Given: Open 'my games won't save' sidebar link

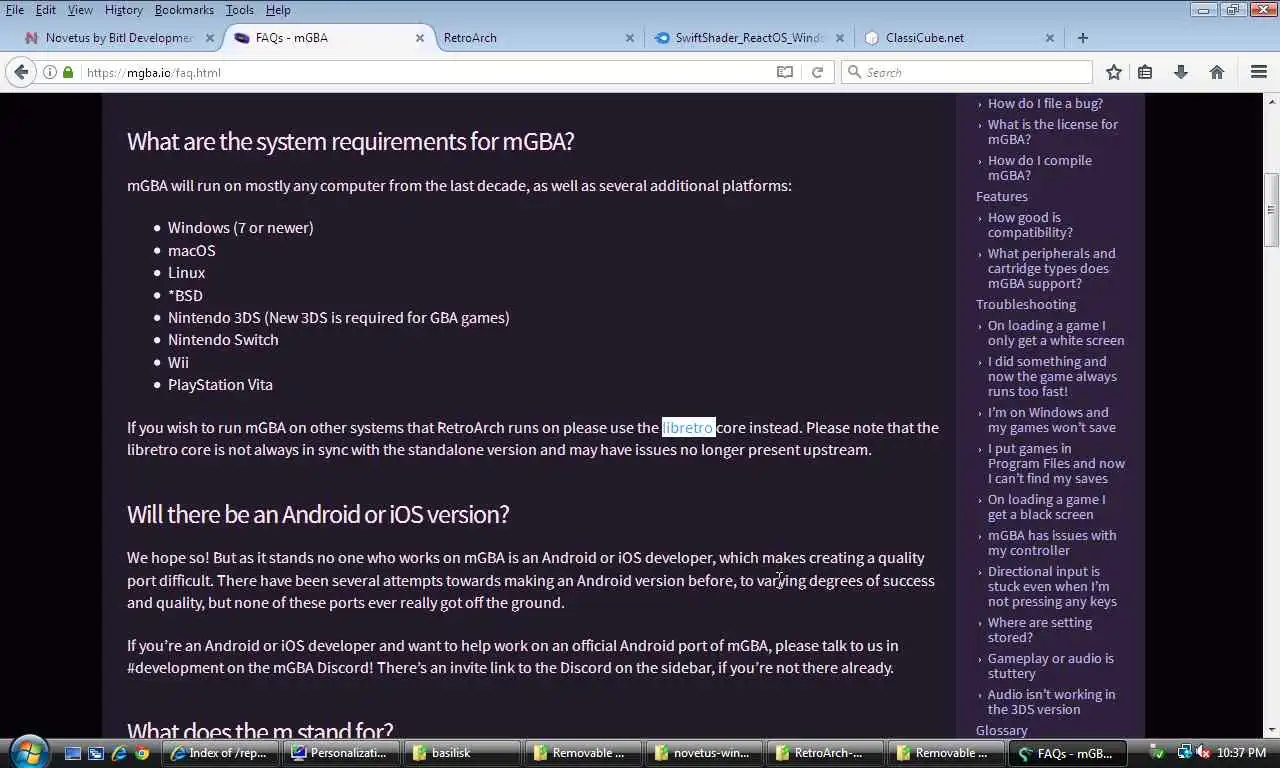Looking at the screenshot, I should click(1052, 420).
